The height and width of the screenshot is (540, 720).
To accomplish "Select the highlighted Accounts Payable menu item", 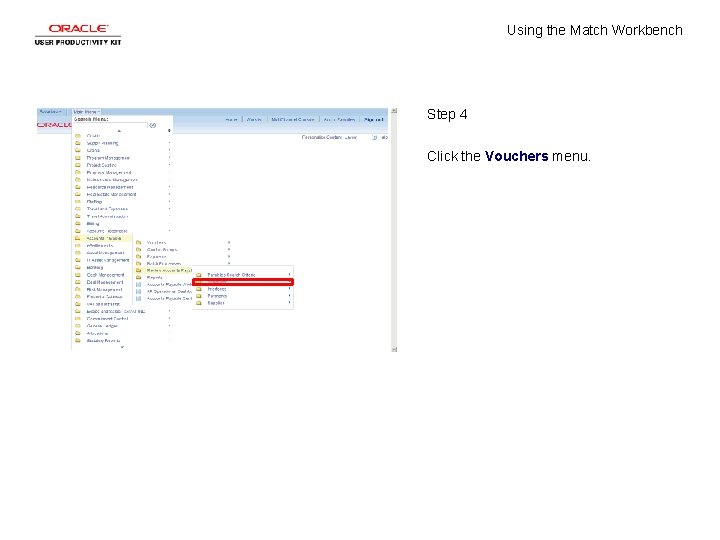I will point(104,238).
